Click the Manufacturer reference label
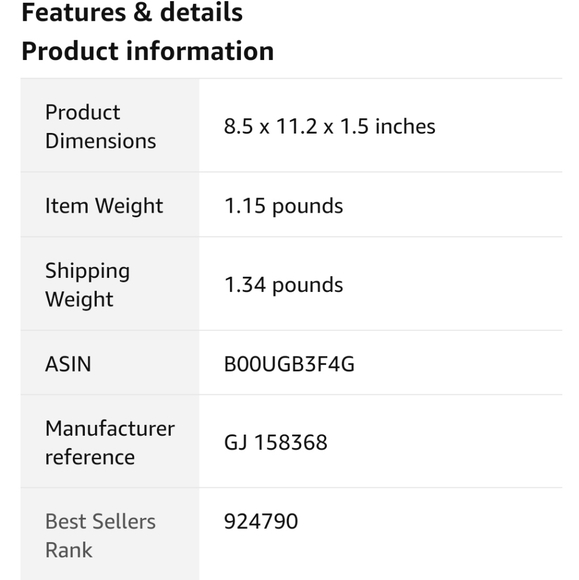579x580 pixels. 110,443
